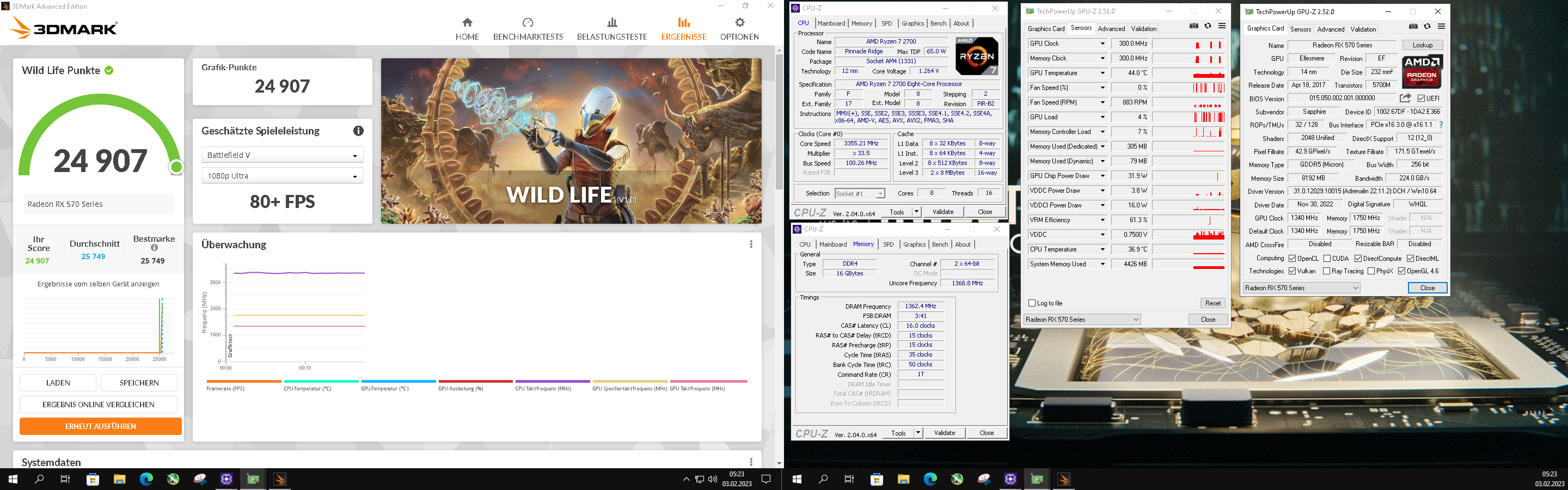Take a screenshot in the GPU-Z Sensors window

tap(1193, 26)
